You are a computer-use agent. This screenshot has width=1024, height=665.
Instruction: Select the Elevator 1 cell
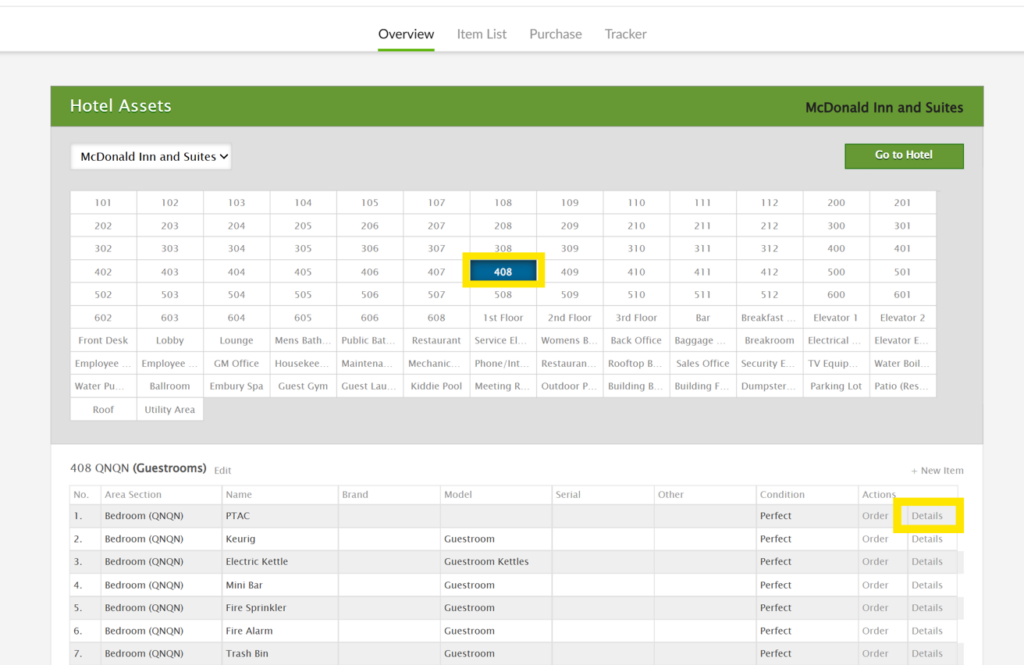(836, 318)
